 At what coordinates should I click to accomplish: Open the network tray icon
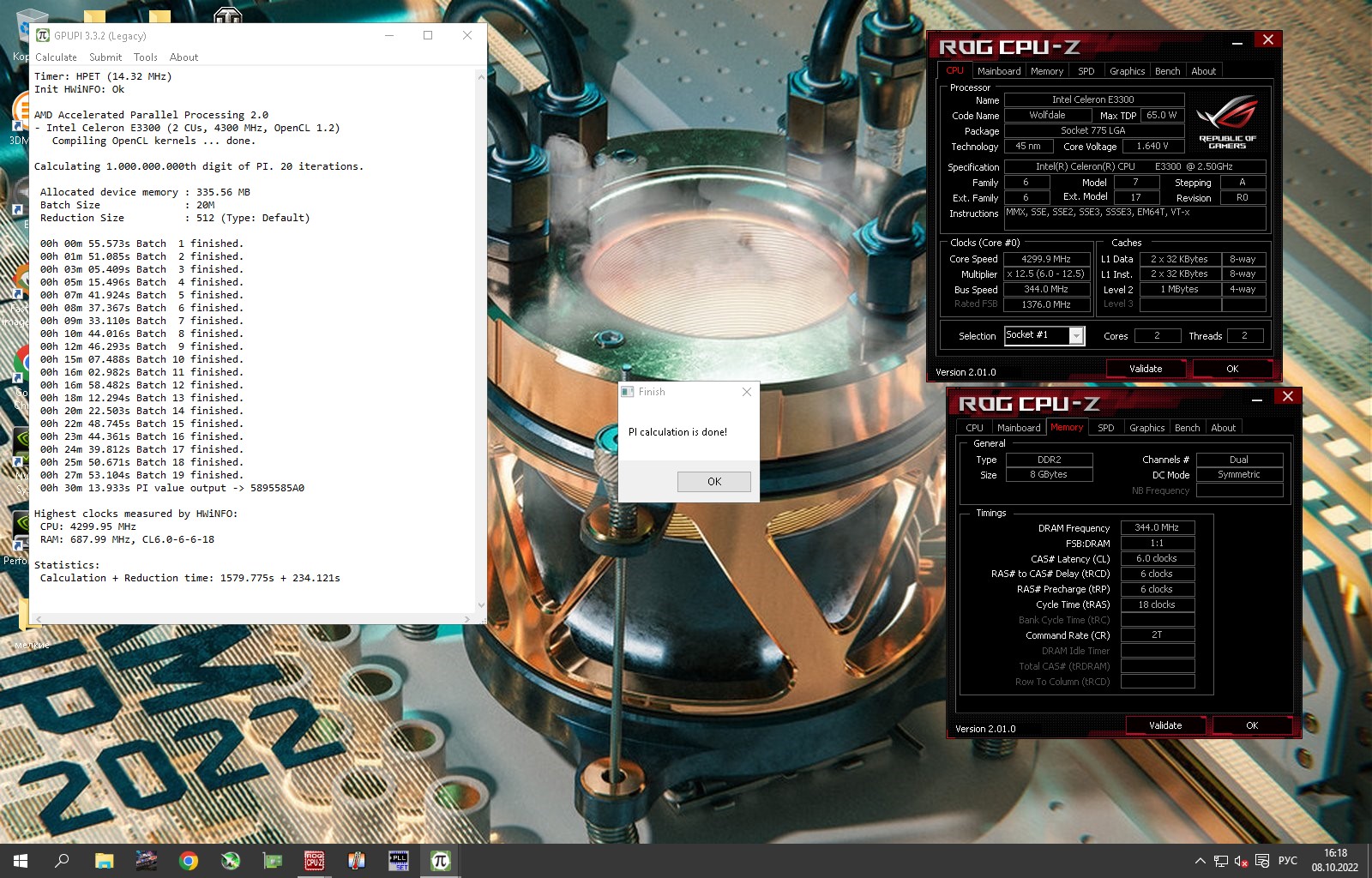(x=1220, y=861)
